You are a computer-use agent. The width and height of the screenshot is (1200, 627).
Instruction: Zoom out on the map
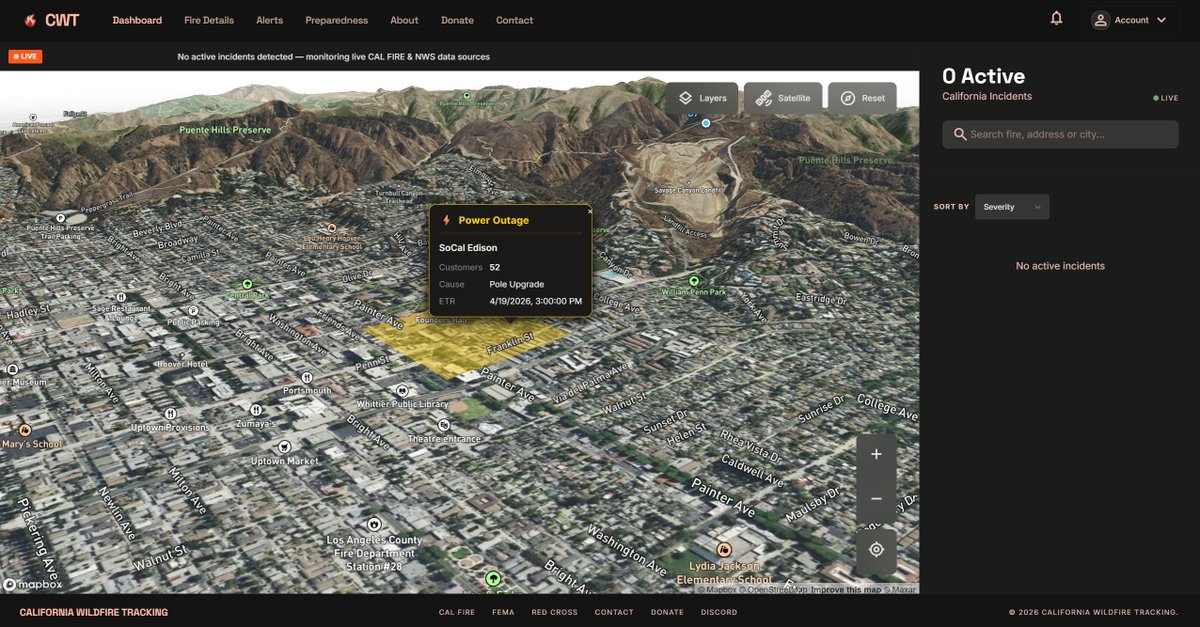pyautogui.click(x=876, y=499)
